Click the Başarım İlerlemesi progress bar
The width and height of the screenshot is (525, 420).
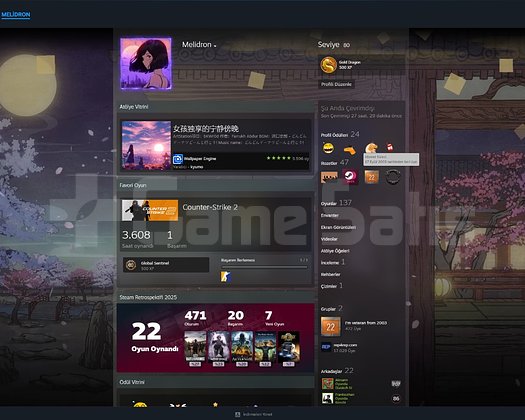[x=264, y=267]
